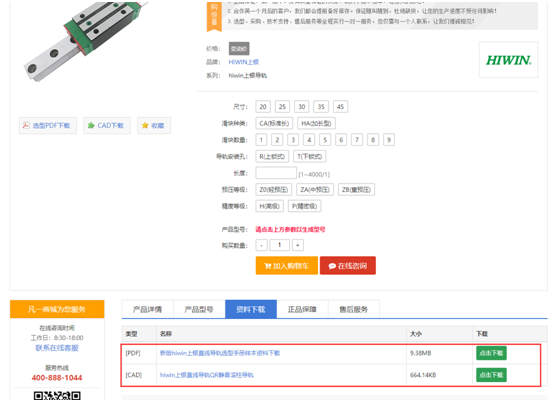Viewport: 558px width, 402px height.
Task: Download the 9.38MB PDF file
Action: pos(491,353)
